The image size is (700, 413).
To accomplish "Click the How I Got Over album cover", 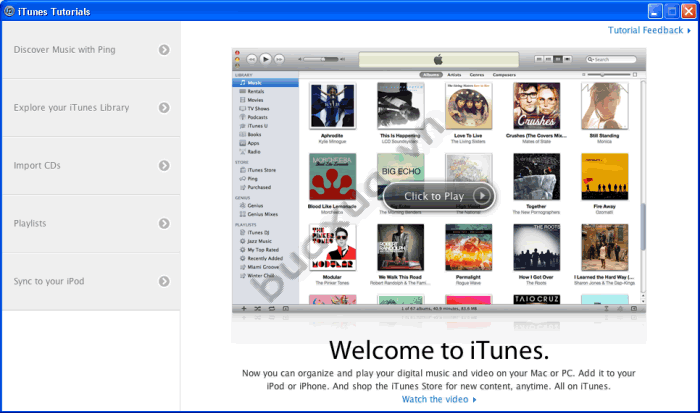I will (536, 247).
